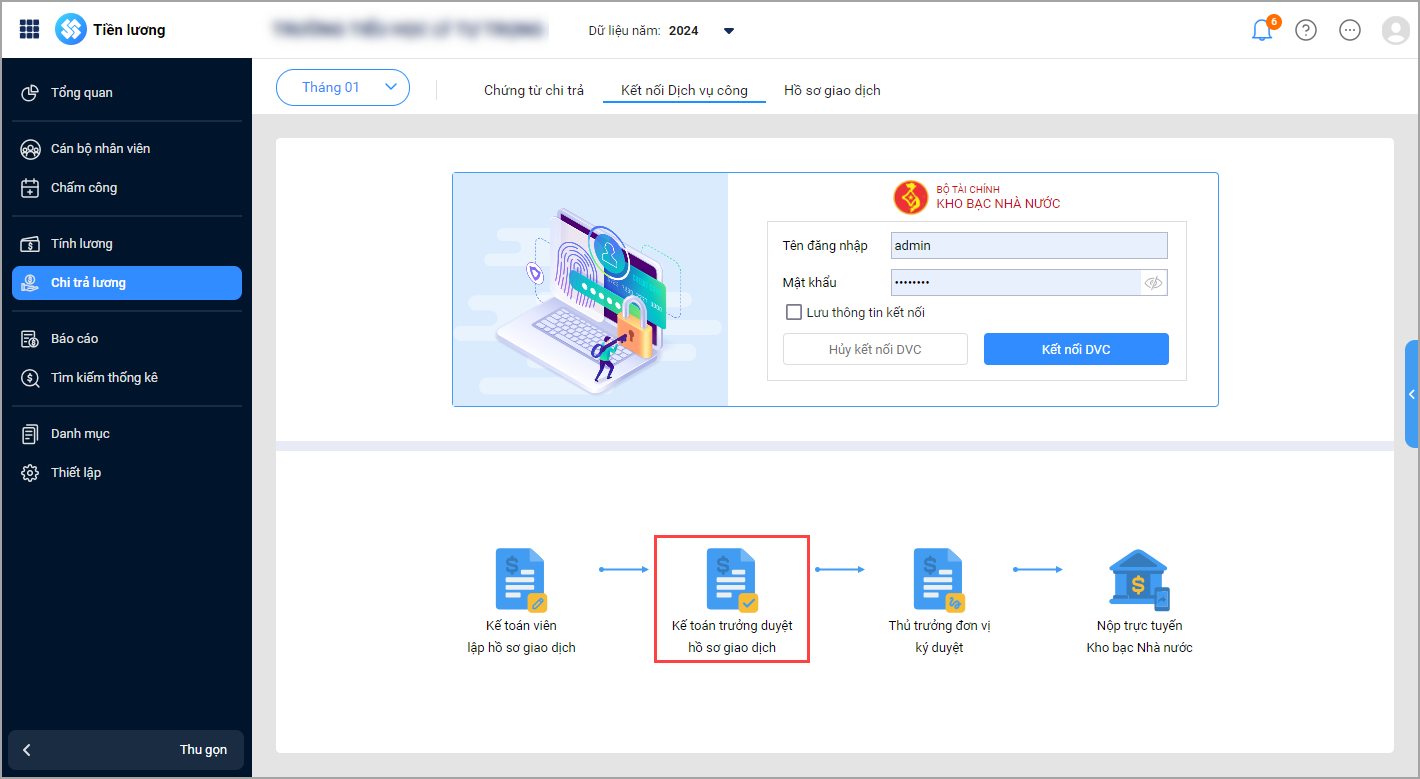Click the Tiền lương app logo
Viewport: 1420px width, 779px height.
(71, 30)
